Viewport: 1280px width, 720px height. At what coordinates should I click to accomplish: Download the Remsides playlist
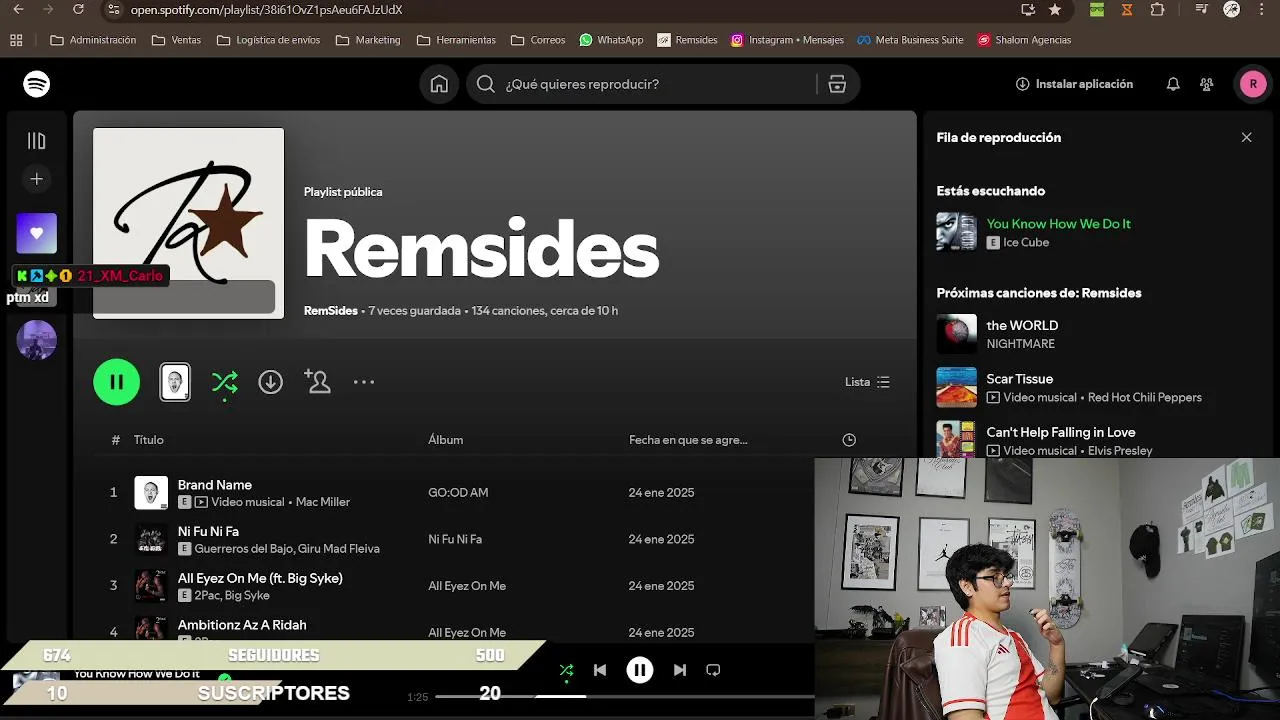pyautogui.click(x=270, y=382)
